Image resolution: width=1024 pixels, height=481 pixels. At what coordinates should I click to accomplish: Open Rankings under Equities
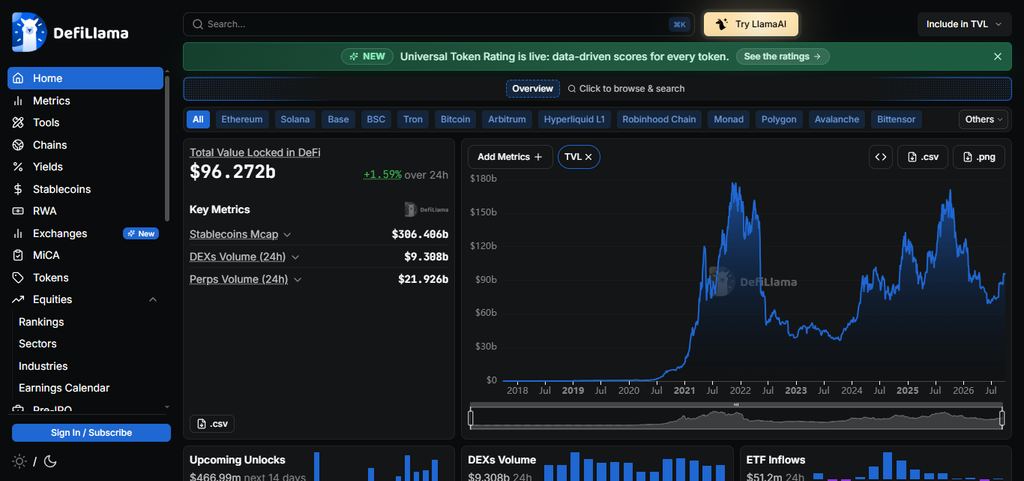tap(41, 322)
